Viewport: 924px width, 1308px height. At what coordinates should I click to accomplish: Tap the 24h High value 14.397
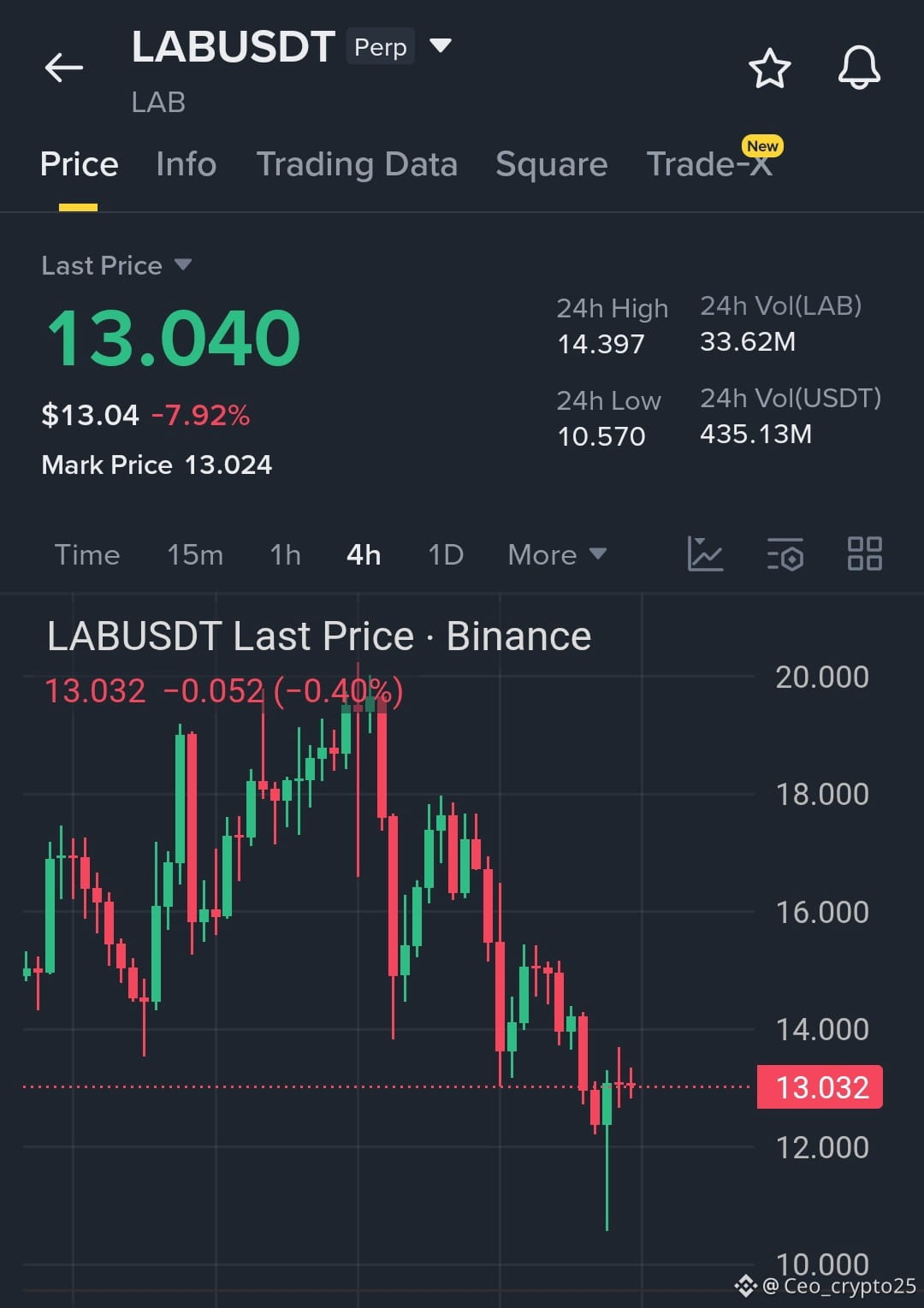pyautogui.click(x=601, y=344)
